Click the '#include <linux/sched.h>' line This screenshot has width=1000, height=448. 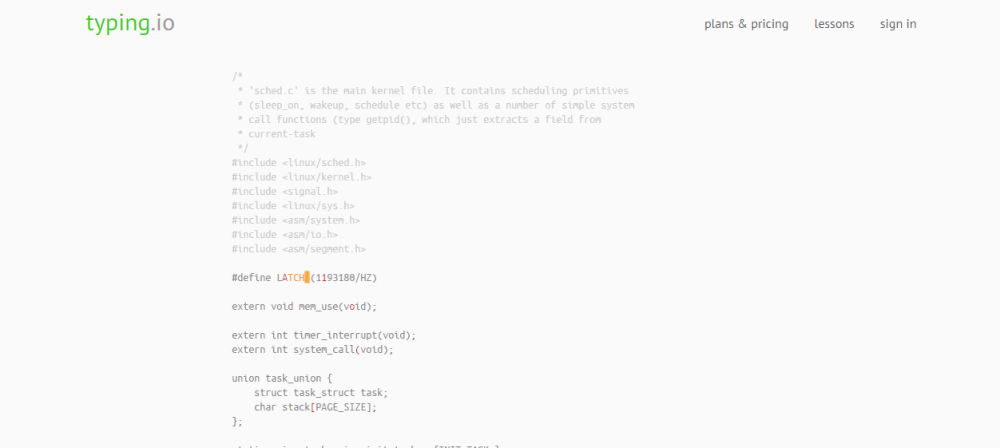298,163
